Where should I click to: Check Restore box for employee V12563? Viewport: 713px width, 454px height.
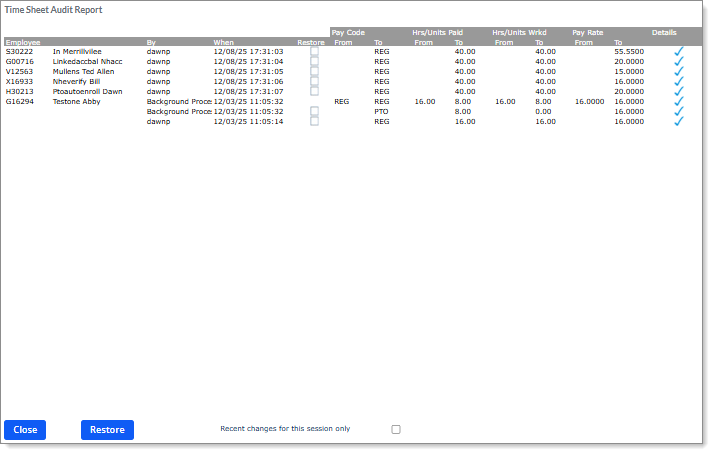(x=315, y=71)
